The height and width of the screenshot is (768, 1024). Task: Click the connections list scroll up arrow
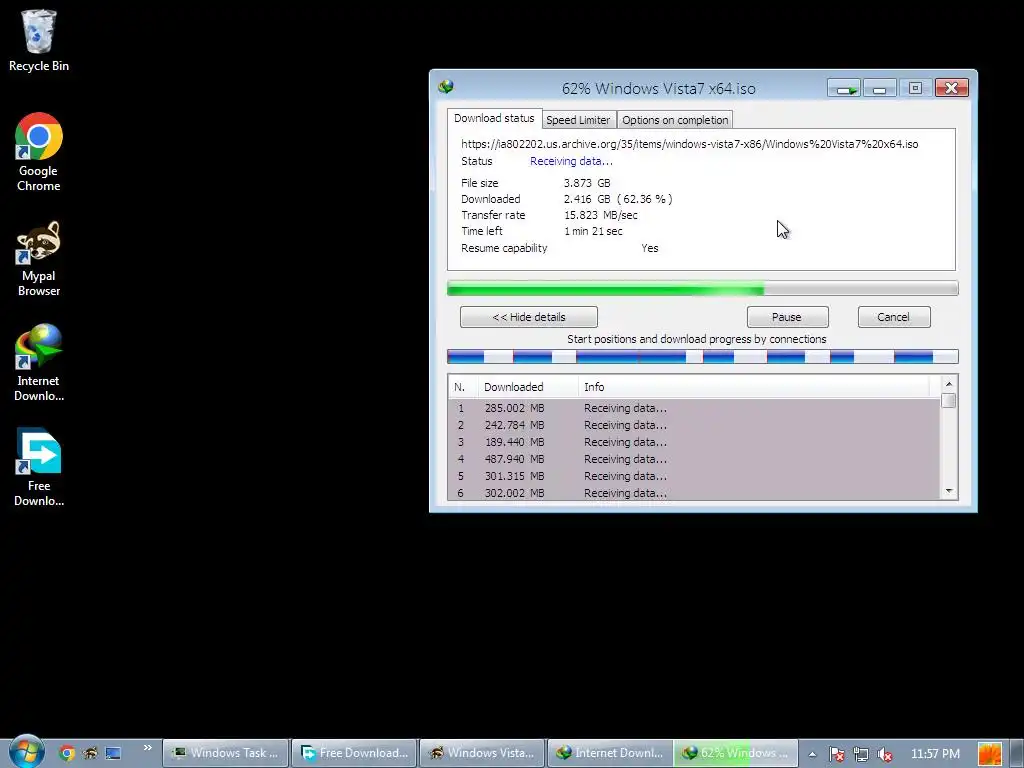949,383
